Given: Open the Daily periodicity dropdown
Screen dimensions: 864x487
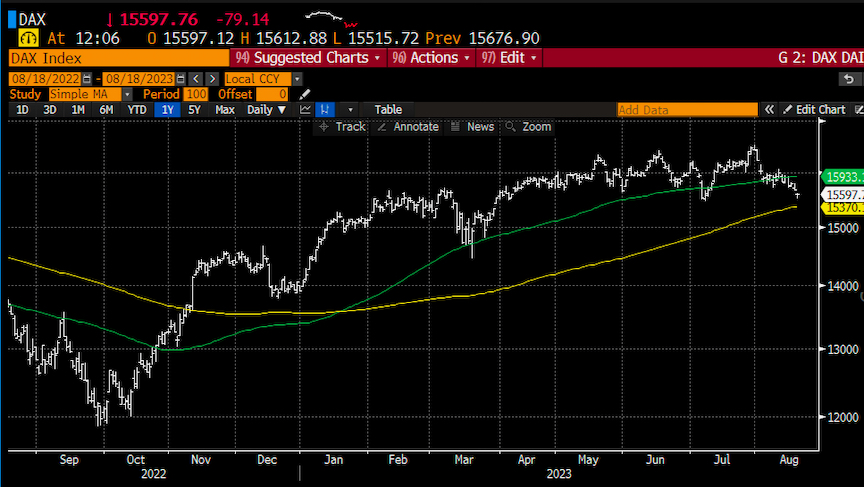Looking at the screenshot, I should pyautogui.click(x=266, y=110).
